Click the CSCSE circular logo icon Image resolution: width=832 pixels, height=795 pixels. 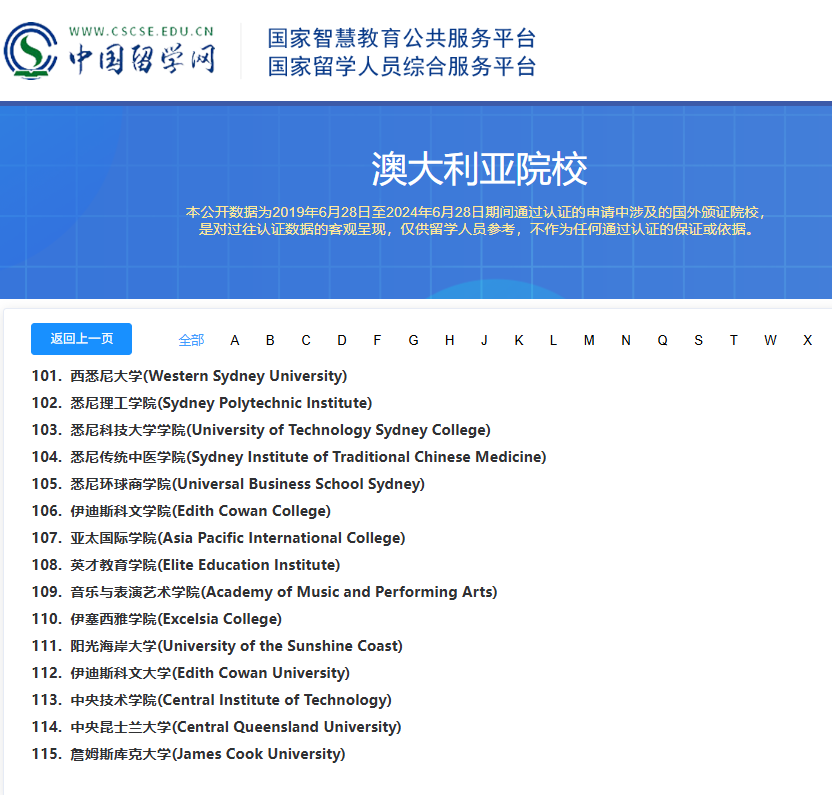coord(31,51)
